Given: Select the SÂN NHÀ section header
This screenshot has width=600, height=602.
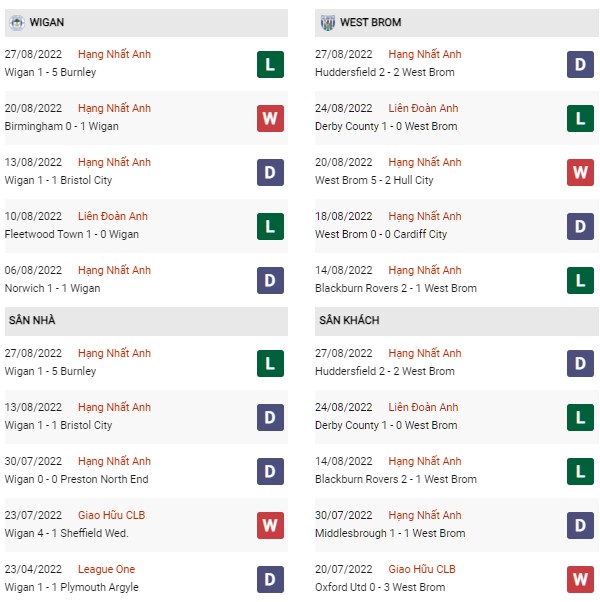Looking at the screenshot, I should pyautogui.click(x=146, y=321).
